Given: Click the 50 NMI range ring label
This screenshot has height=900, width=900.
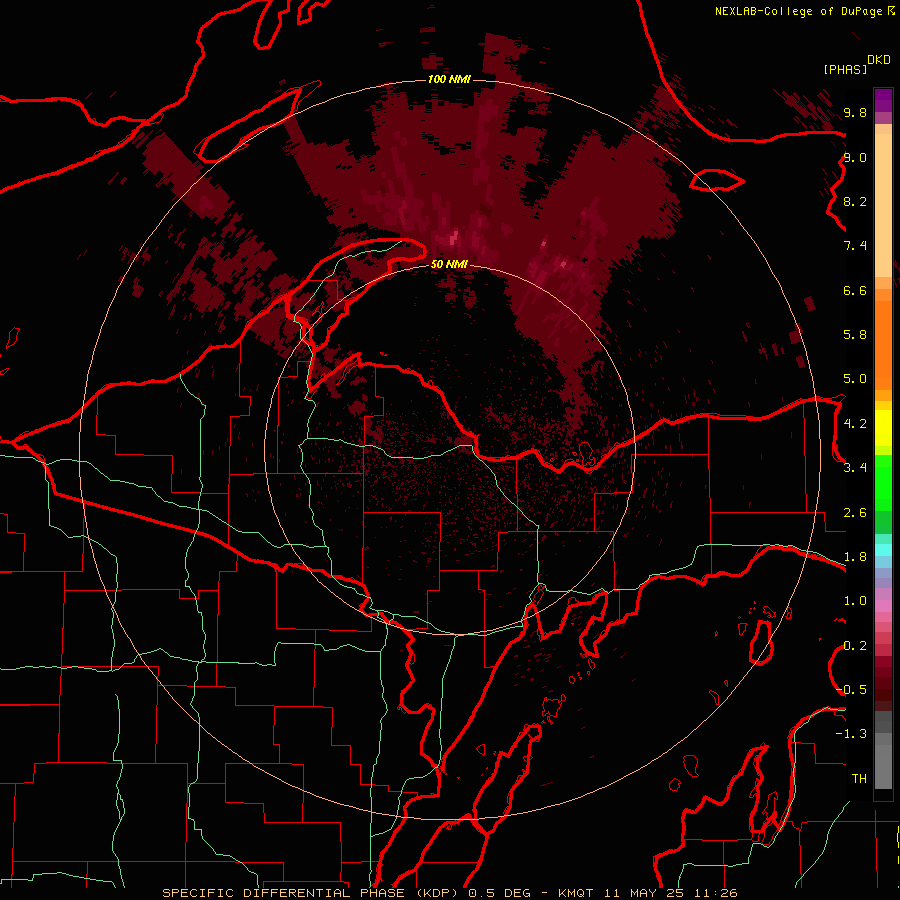Looking at the screenshot, I should [x=449, y=264].
